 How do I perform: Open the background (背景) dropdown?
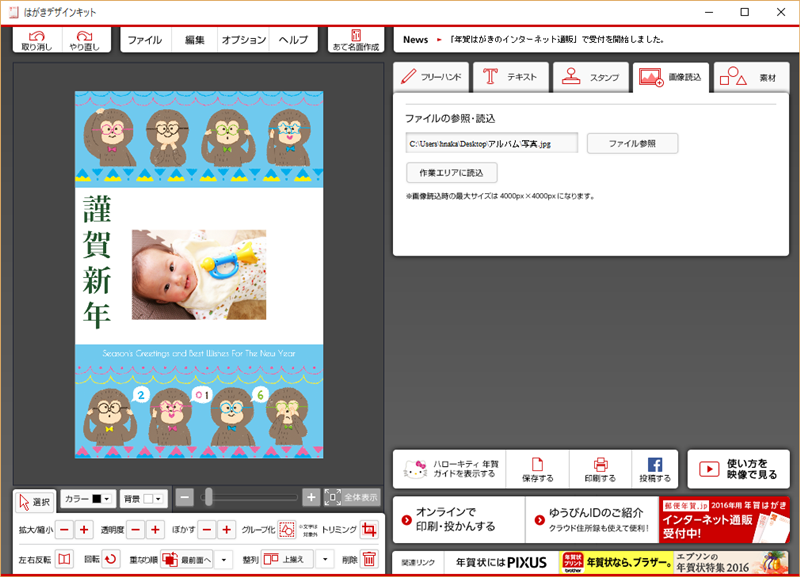(x=143, y=498)
